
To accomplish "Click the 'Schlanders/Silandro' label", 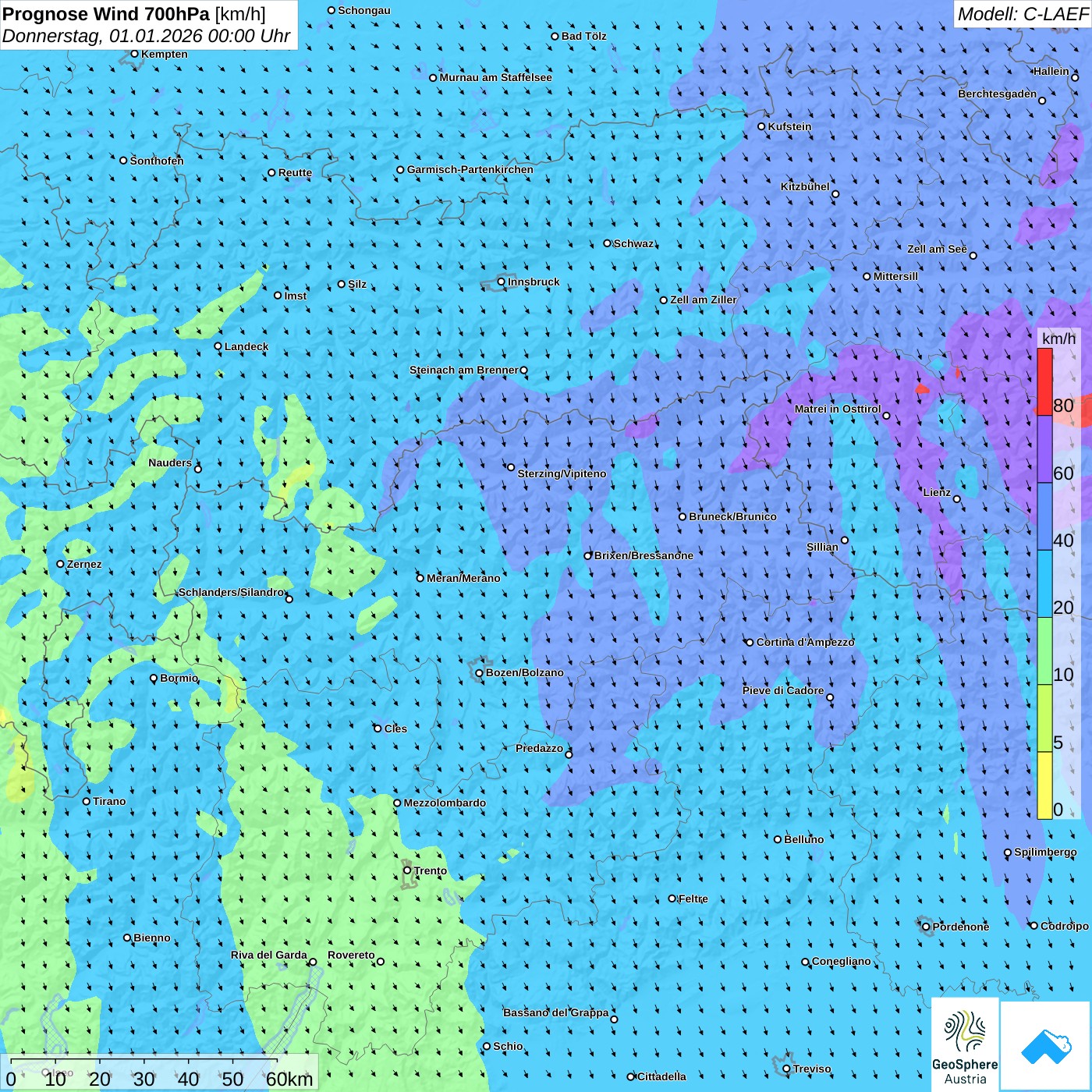I will (x=232, y=592).
